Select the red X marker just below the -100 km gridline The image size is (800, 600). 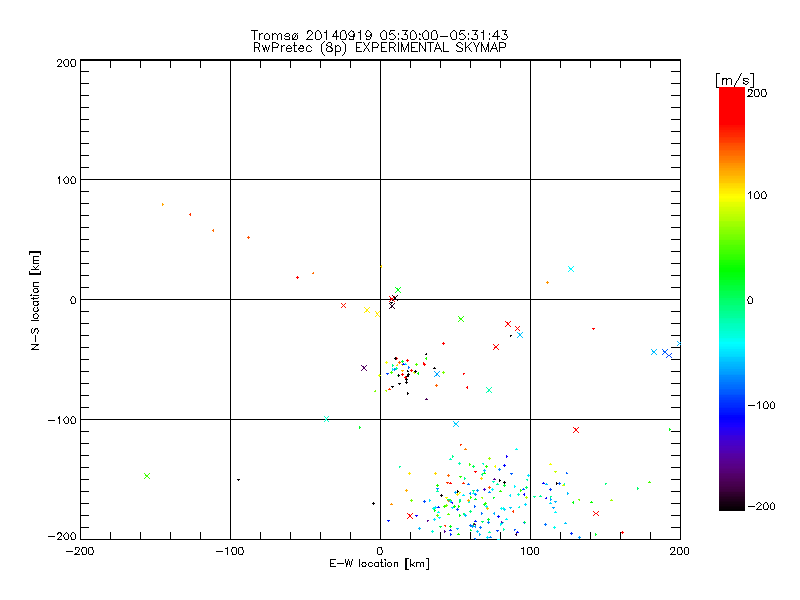[576, 430]
